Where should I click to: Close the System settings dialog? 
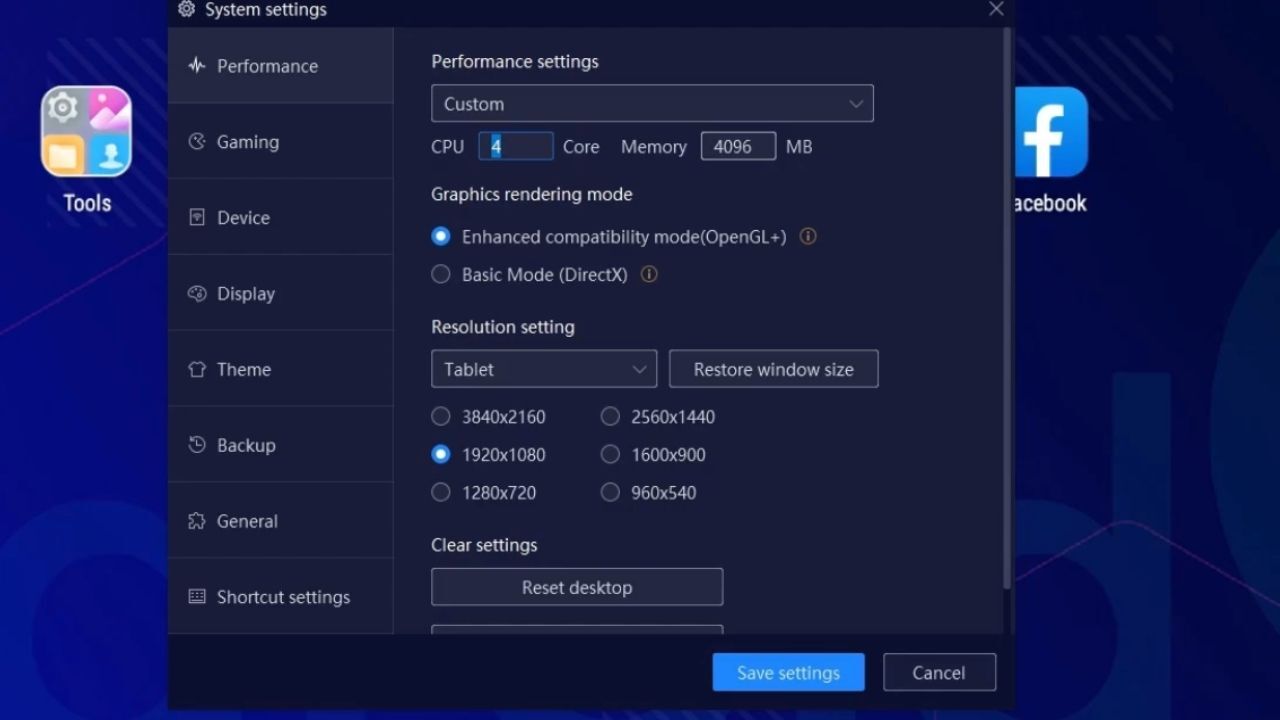[x=996, y=9]
